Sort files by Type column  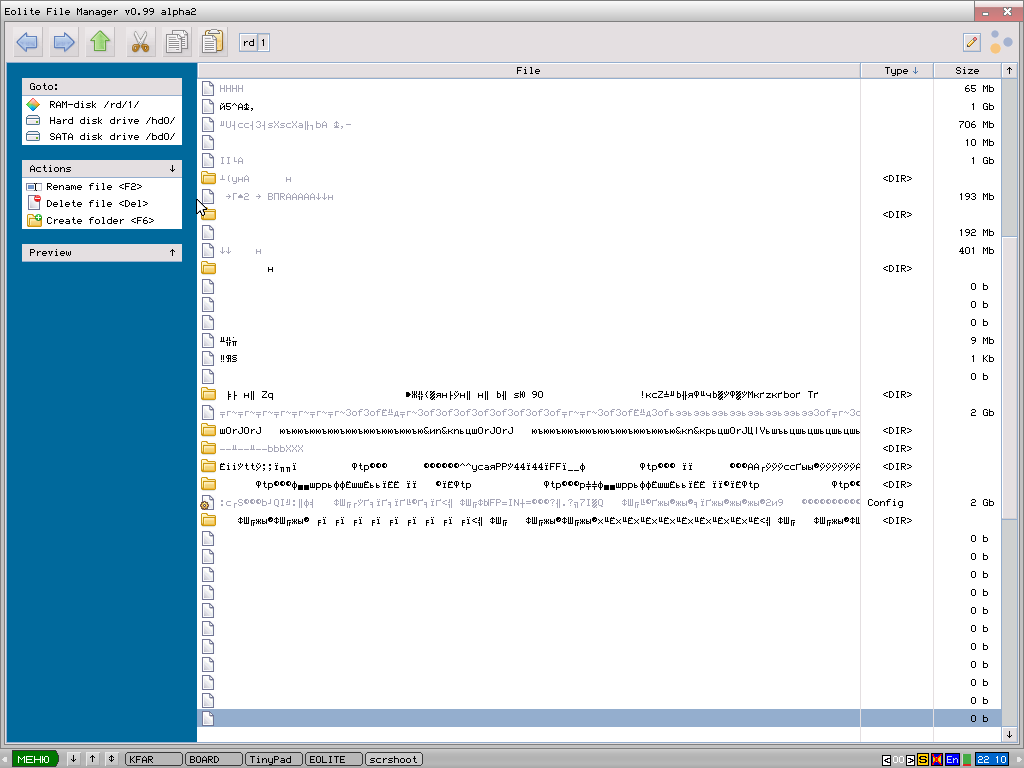point(896,71)
